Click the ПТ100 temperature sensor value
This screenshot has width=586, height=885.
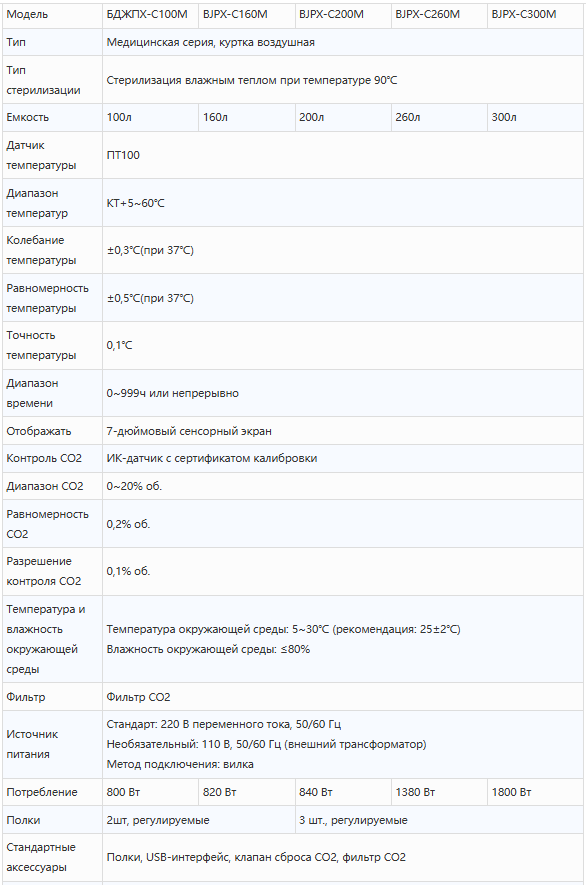tap(123, 155)
